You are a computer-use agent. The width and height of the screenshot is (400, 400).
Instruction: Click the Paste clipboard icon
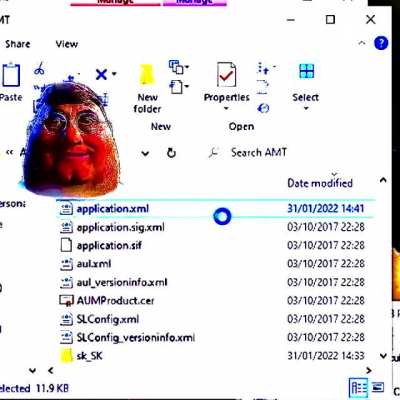coord(11,74)
